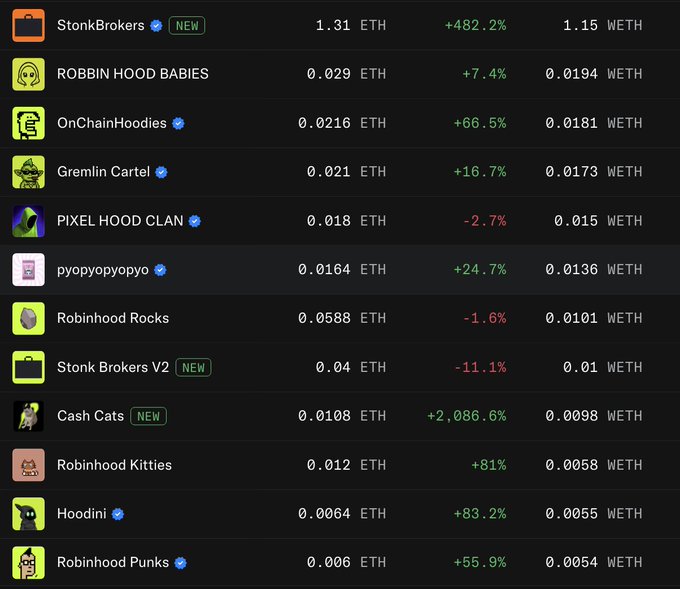Click the Robinhood Punks verified badge

180,563
